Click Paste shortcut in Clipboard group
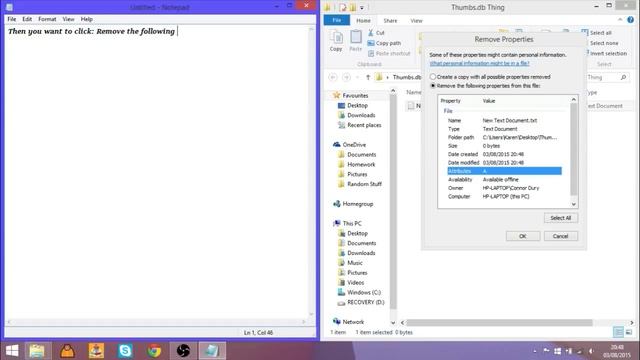Viewport: 640px width, 360px height. coord(389,53)
